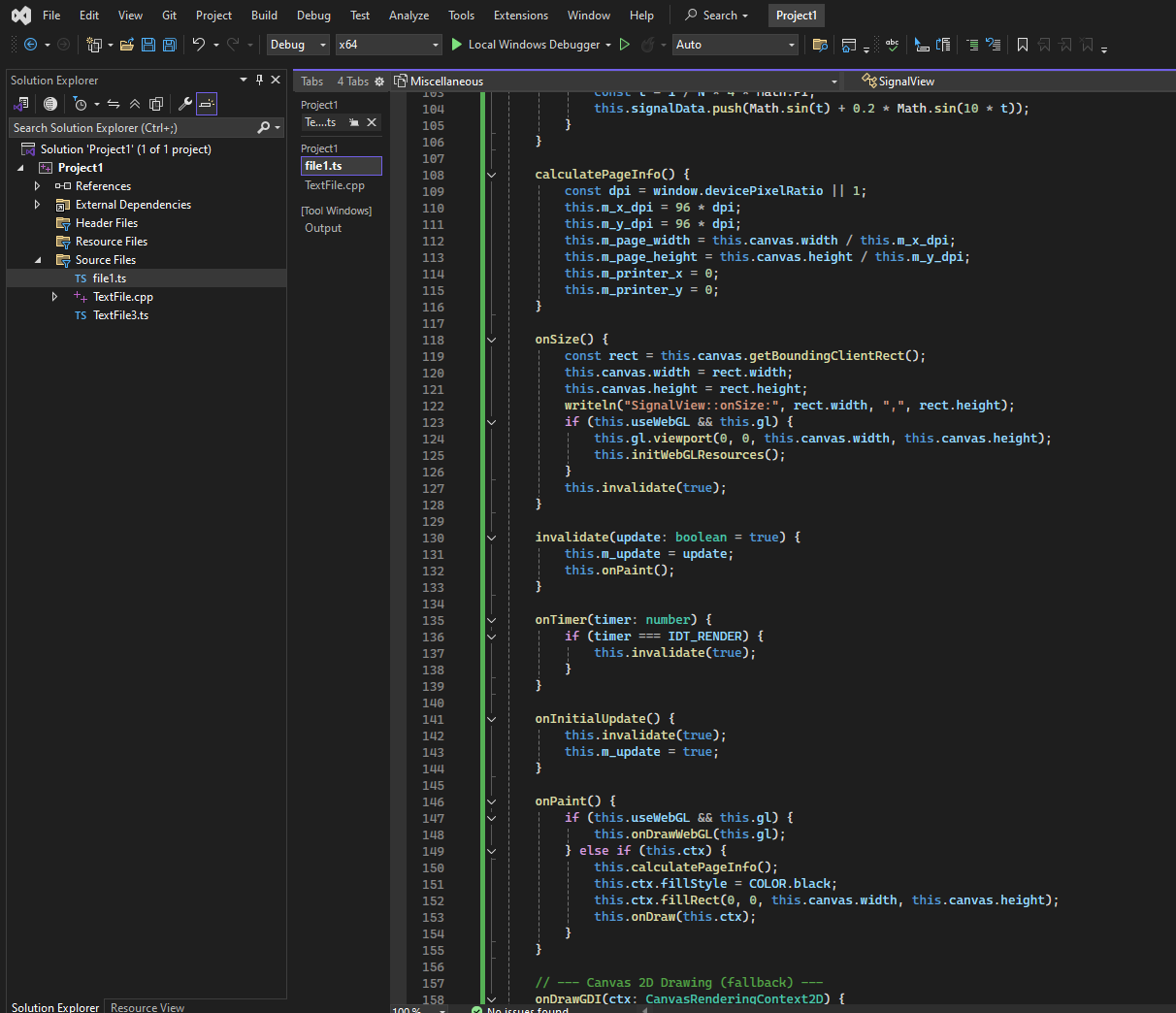Screen dimensions: 1176x1013
Task: Click Sync with Active Document icon
Action: coord(114,104)
